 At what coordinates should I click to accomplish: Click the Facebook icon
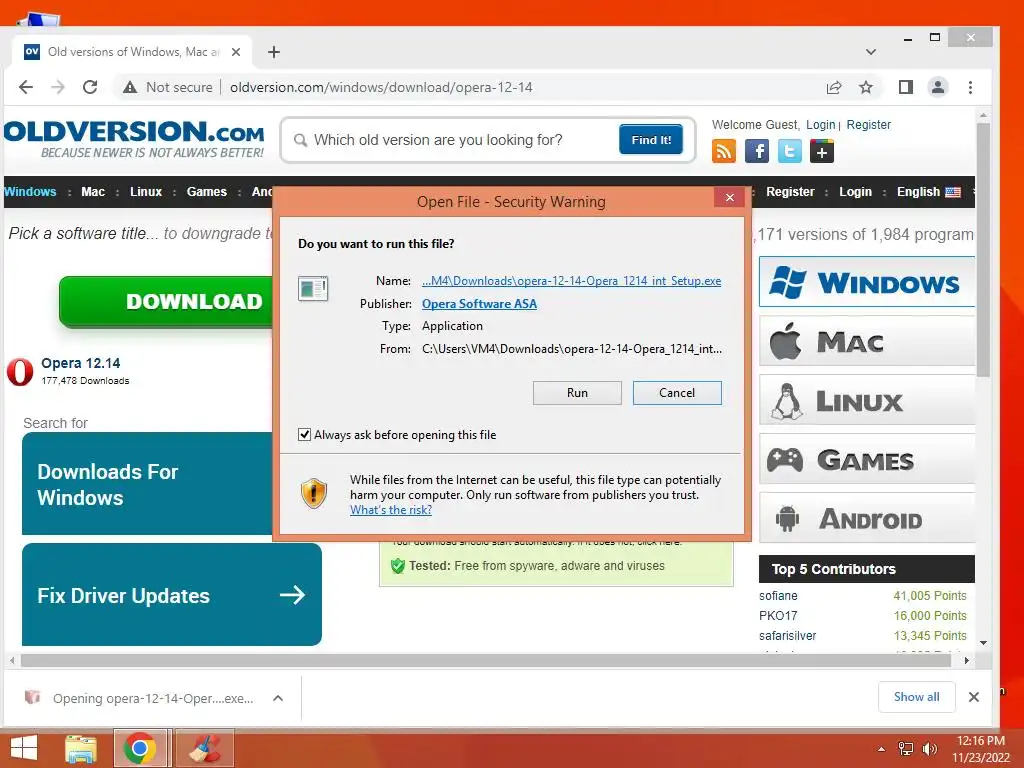[x=756, y=152]
